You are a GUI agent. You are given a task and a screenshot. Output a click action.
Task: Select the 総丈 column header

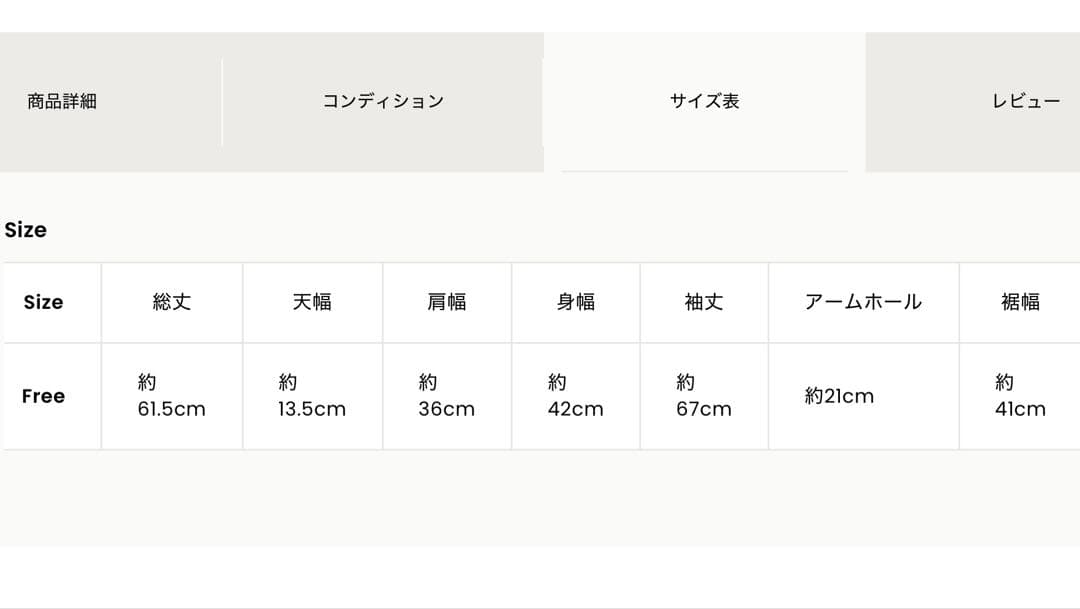coord(171,302)
